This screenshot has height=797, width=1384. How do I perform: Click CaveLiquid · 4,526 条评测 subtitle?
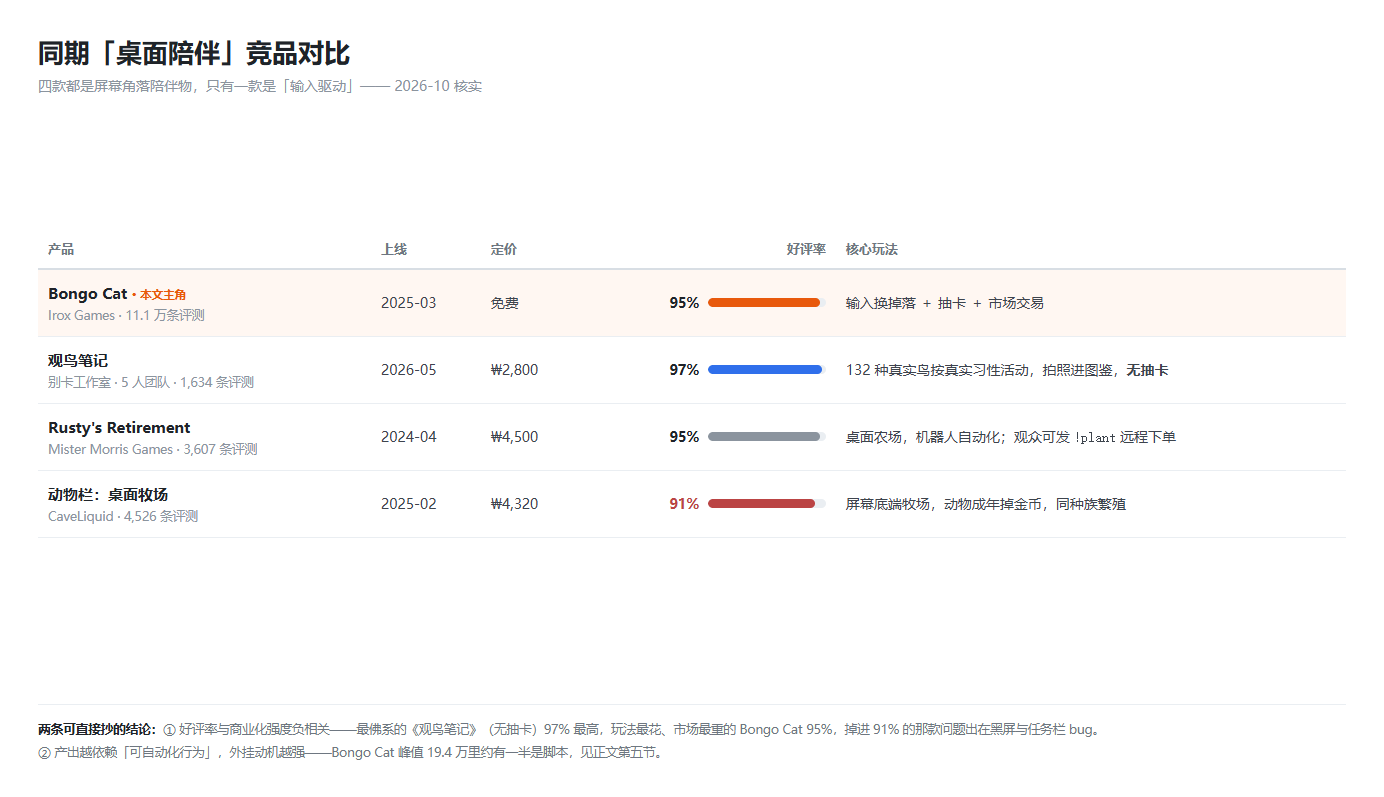(x=123, y=516)
